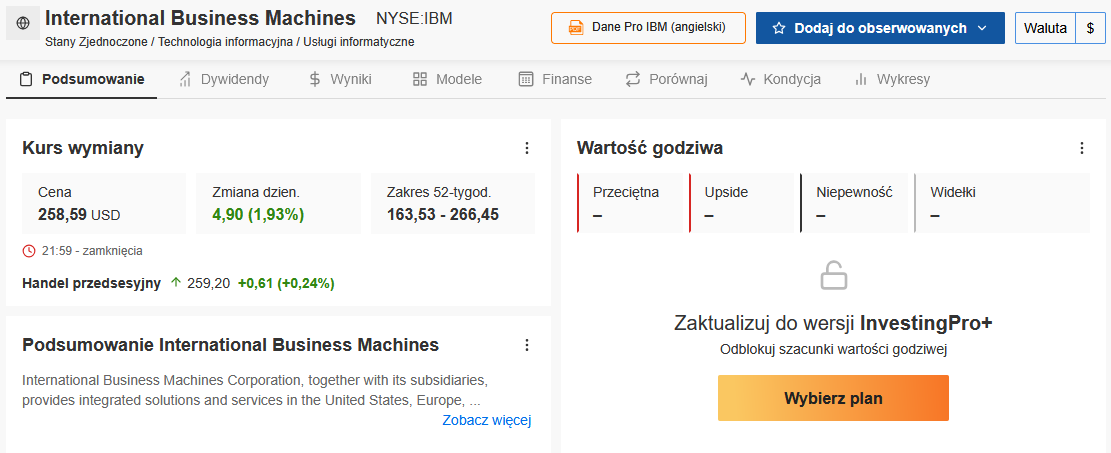This screenshot has height=453, width=1111.
Task: Open Wartość godziwa three-dot options menu
Action: (1081, 148)
